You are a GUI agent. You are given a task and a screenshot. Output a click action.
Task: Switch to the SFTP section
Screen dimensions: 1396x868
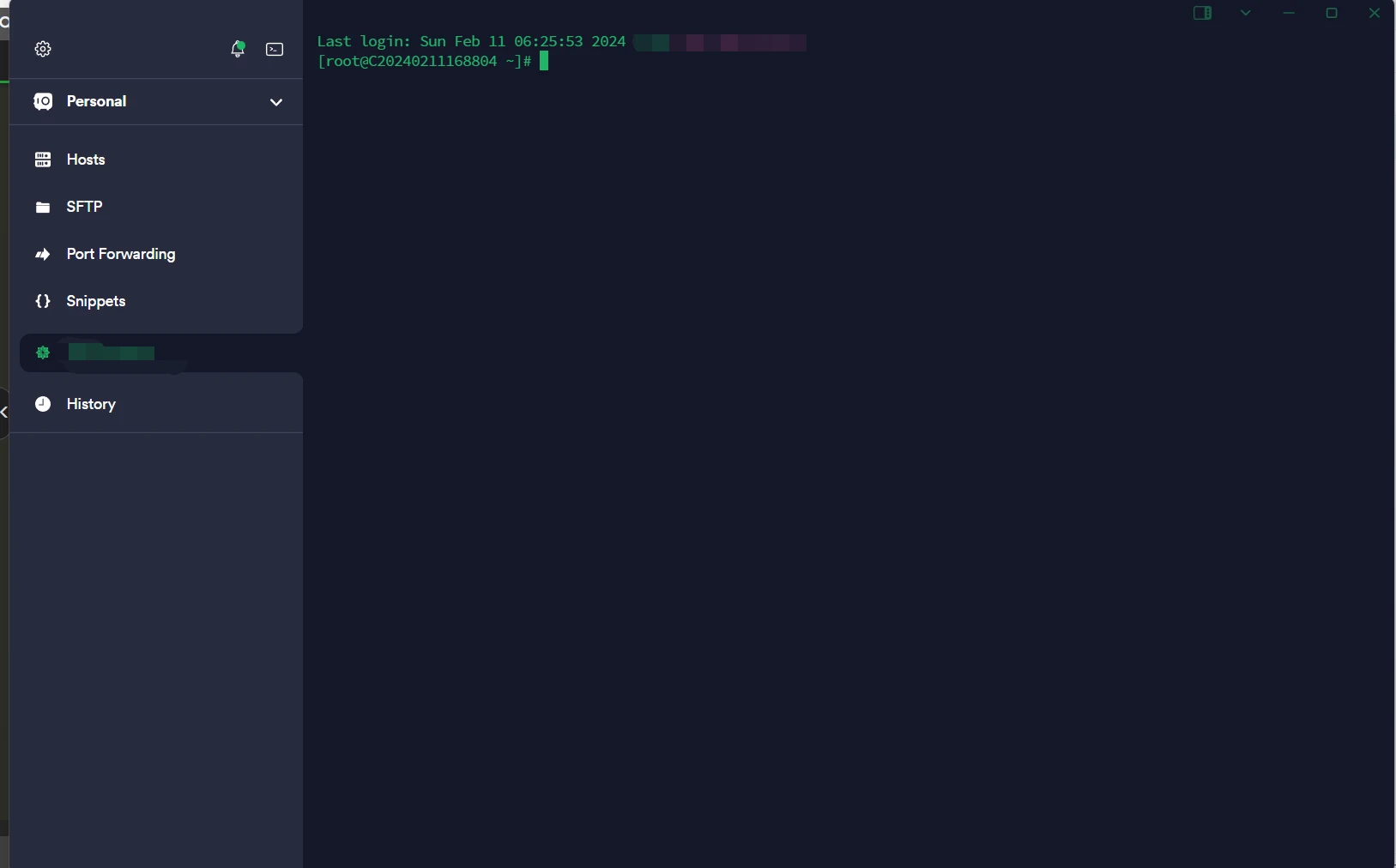coord(86,207)
